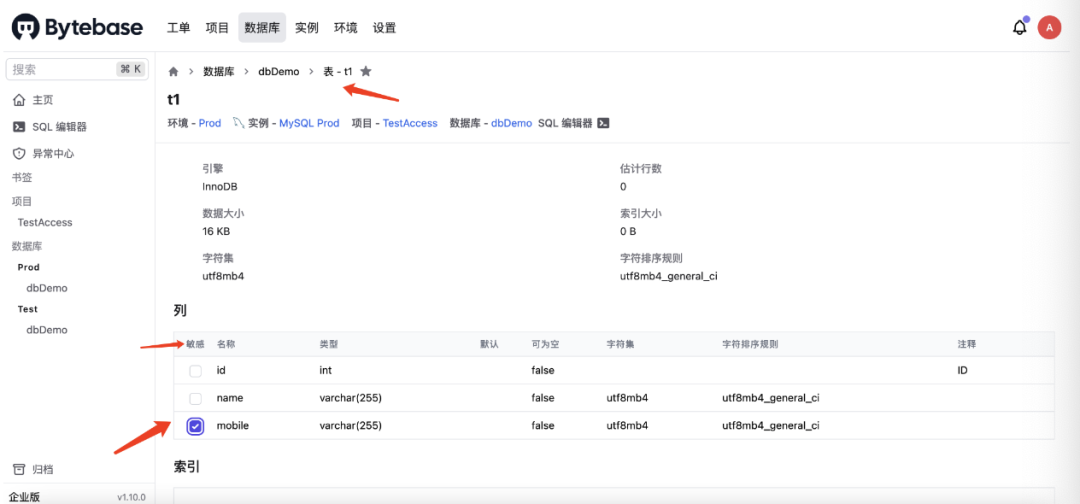Open 异常中心 in the sidebar
This screenshot has height=504, width=1080.
53,153
